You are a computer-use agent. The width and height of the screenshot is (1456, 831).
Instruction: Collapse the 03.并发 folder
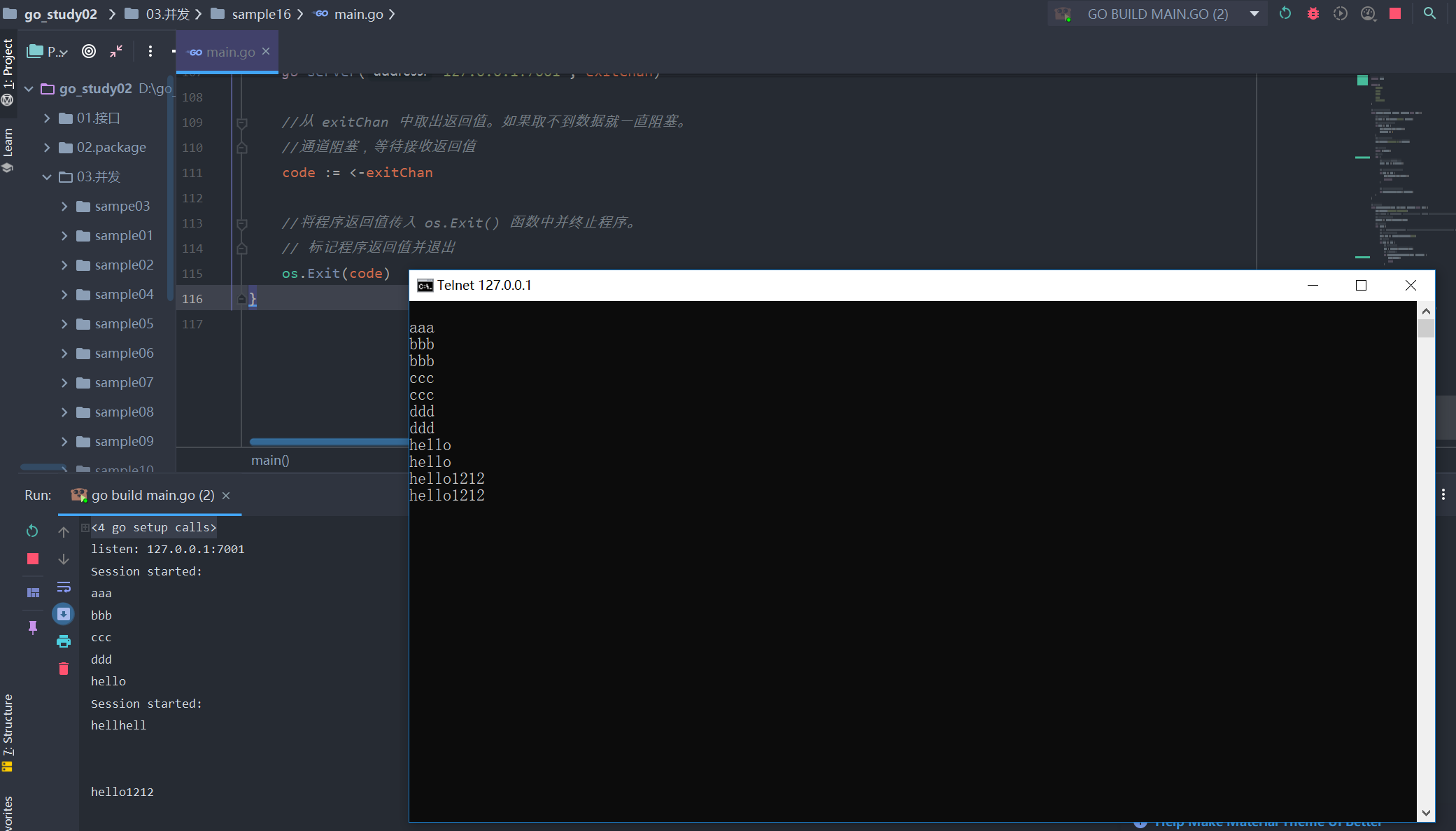47,177
